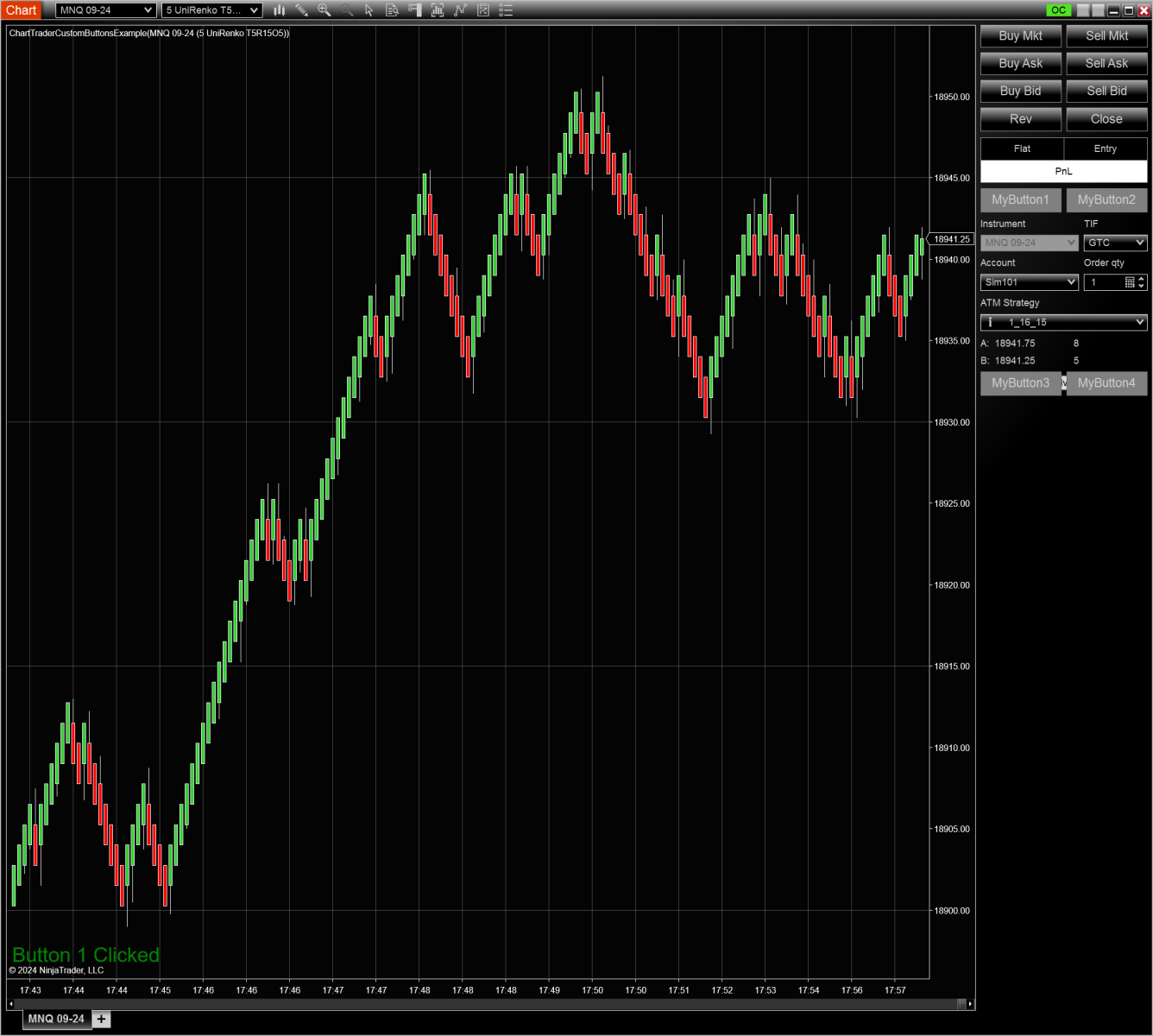This screenshot has width=1153, height=1036.
Task: Click the Flat position cell
Action: coord(1022,149)
